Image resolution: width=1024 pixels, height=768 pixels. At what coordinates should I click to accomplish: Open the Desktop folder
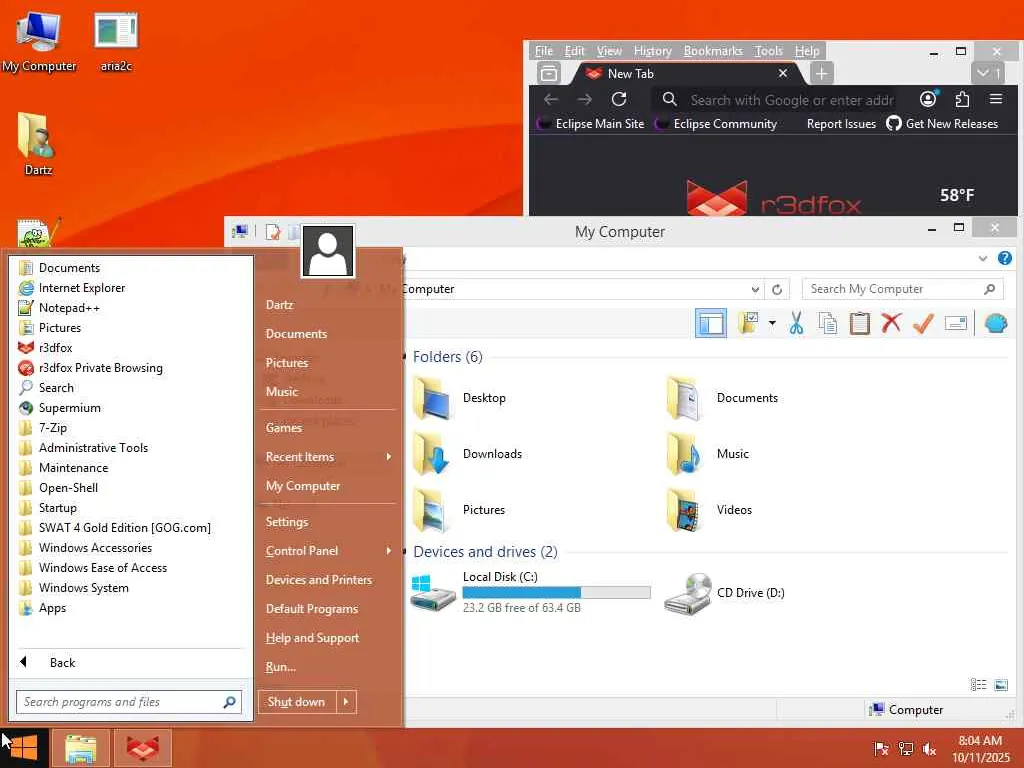[x=461, y=398]
